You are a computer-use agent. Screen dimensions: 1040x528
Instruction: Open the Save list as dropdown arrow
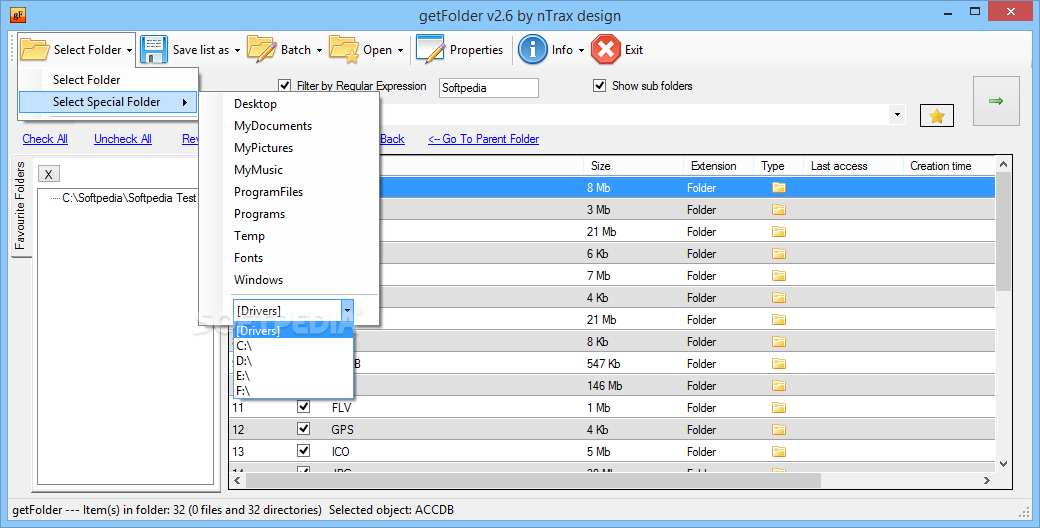click(x=237, y=50)
